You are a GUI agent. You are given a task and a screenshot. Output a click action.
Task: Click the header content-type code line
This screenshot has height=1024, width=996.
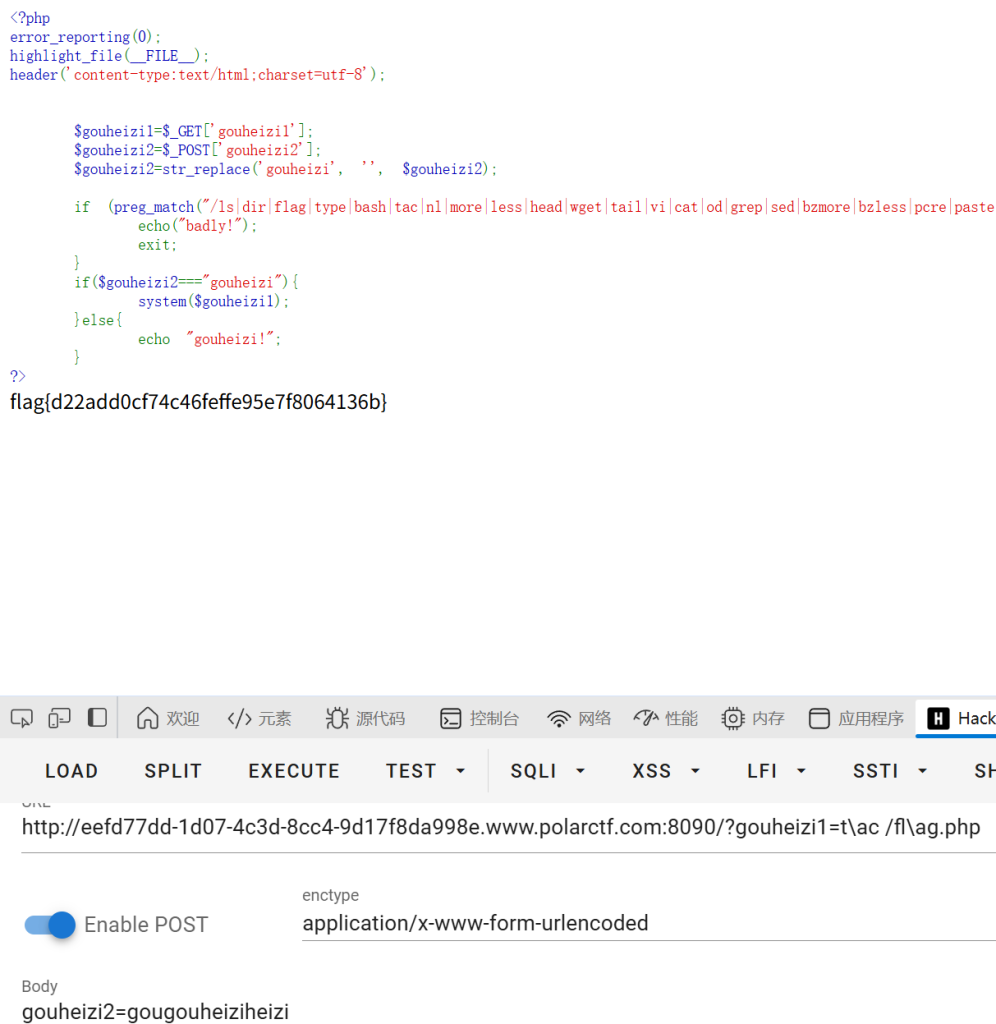tap(197, 75)
